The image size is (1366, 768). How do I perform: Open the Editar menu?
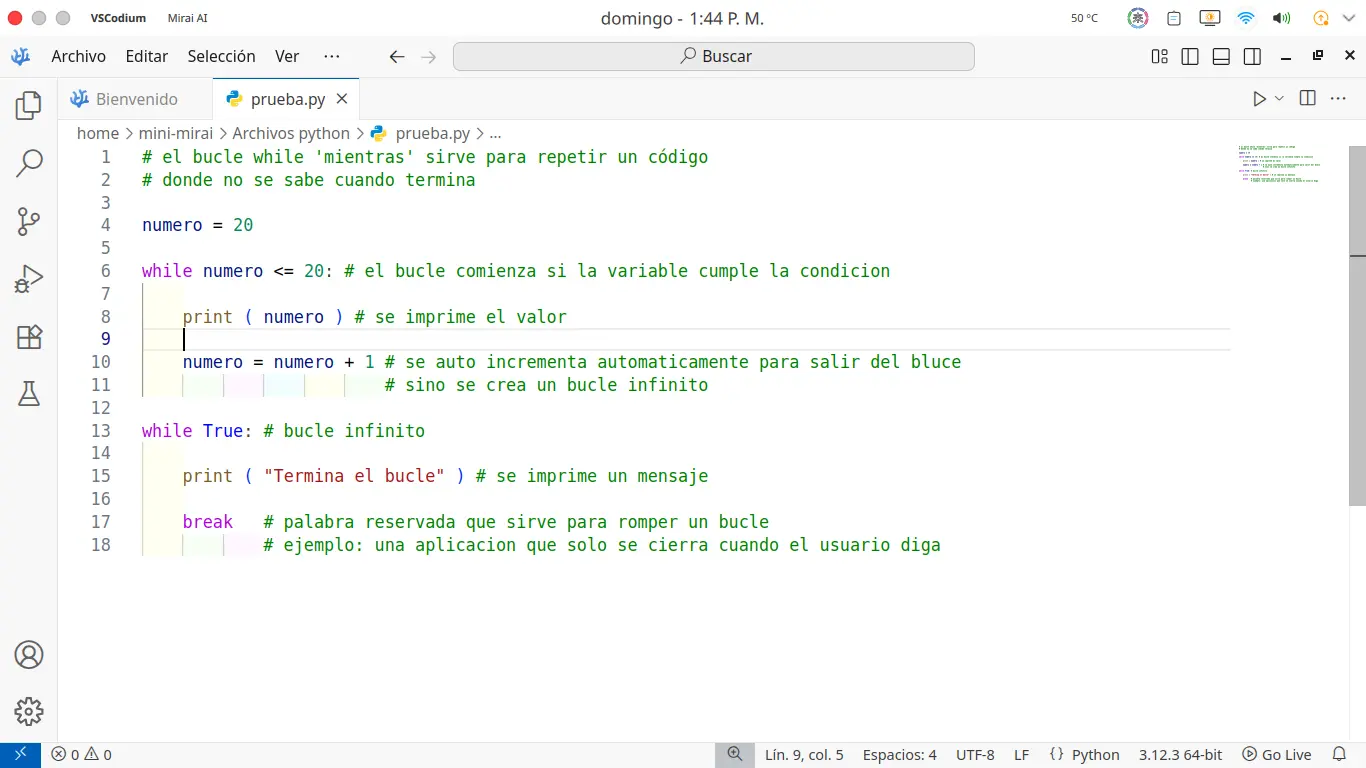tap(147, 57)
